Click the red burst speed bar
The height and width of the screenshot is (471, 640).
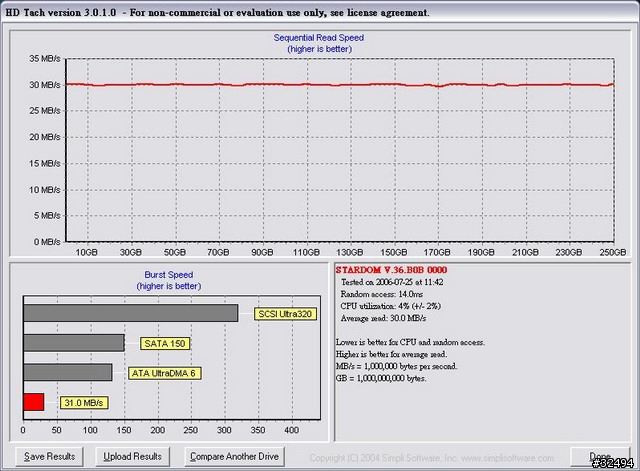(34, 402)
